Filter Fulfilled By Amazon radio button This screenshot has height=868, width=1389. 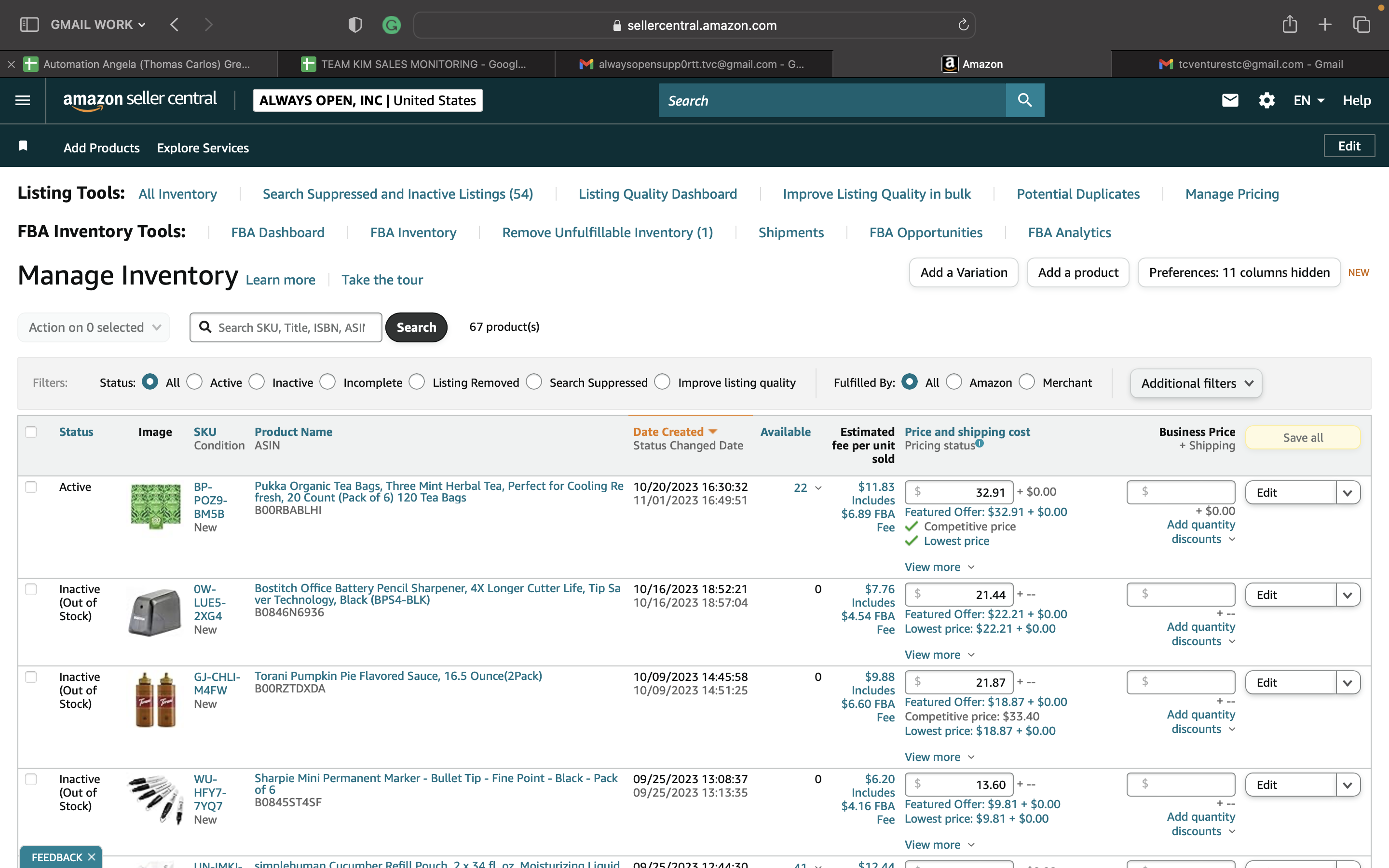point(954,382)
